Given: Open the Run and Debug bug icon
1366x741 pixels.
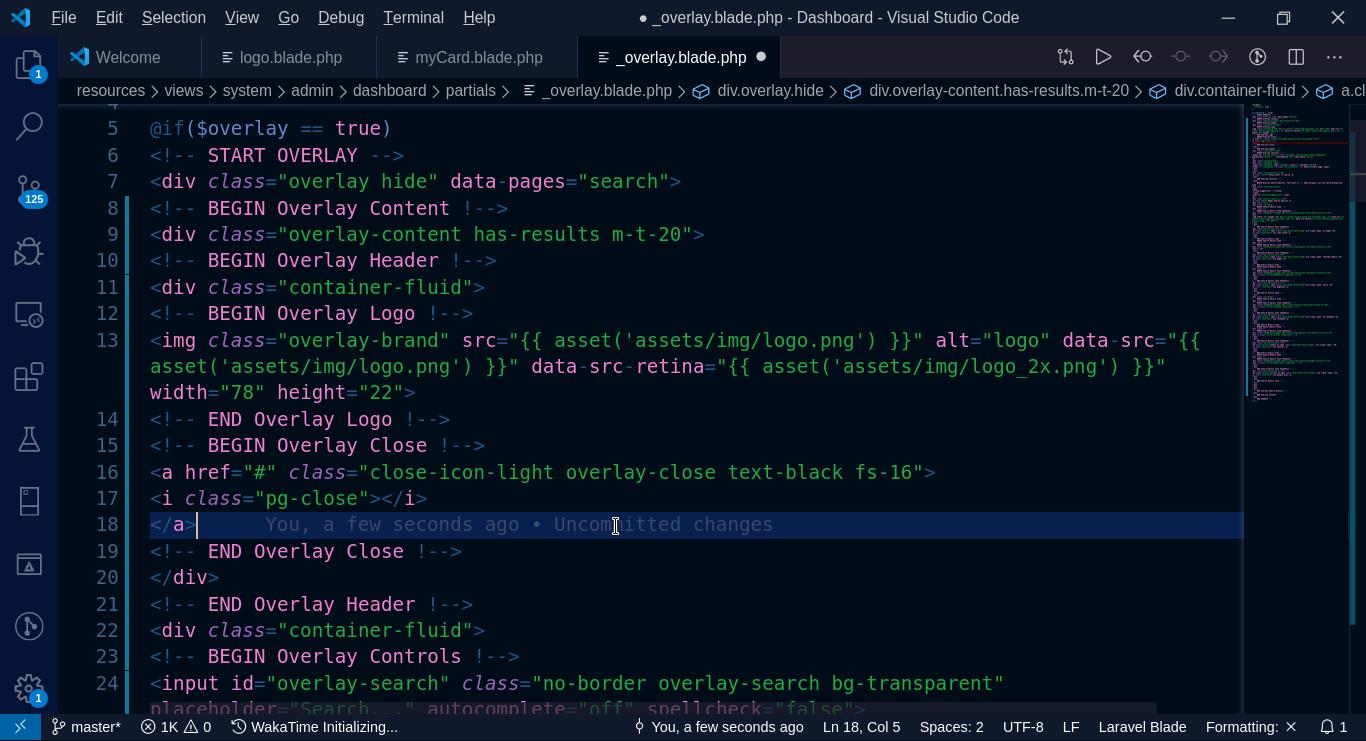Looking at the screenshot, I should (29, 251).
